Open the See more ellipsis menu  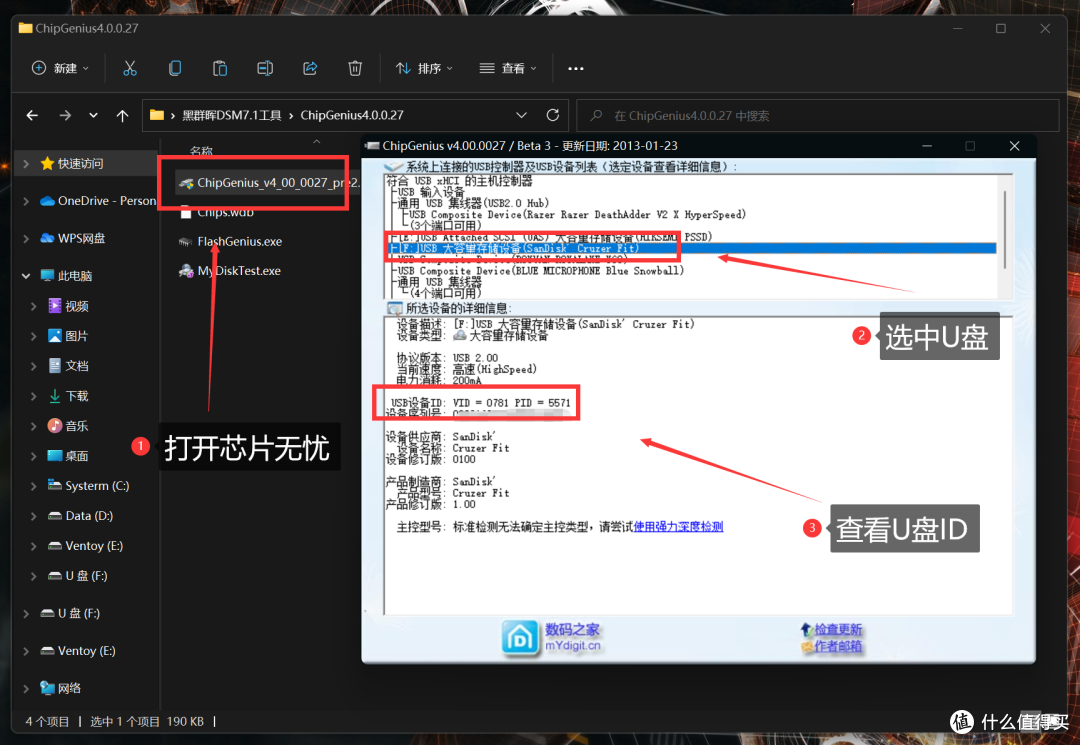click(x=575, y=68)
